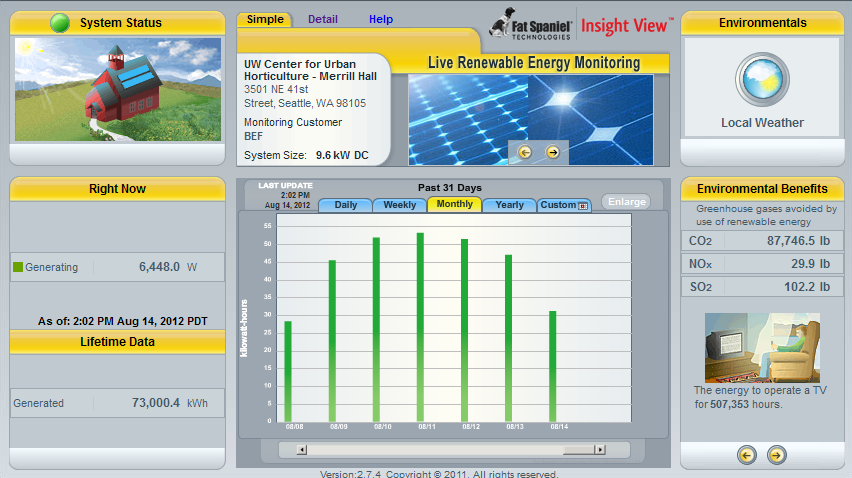Switch to the Simple view tab

(265, 20)
